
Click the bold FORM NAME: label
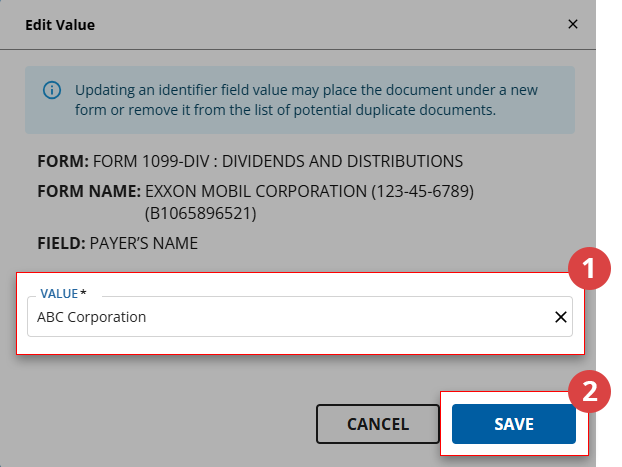88,189
